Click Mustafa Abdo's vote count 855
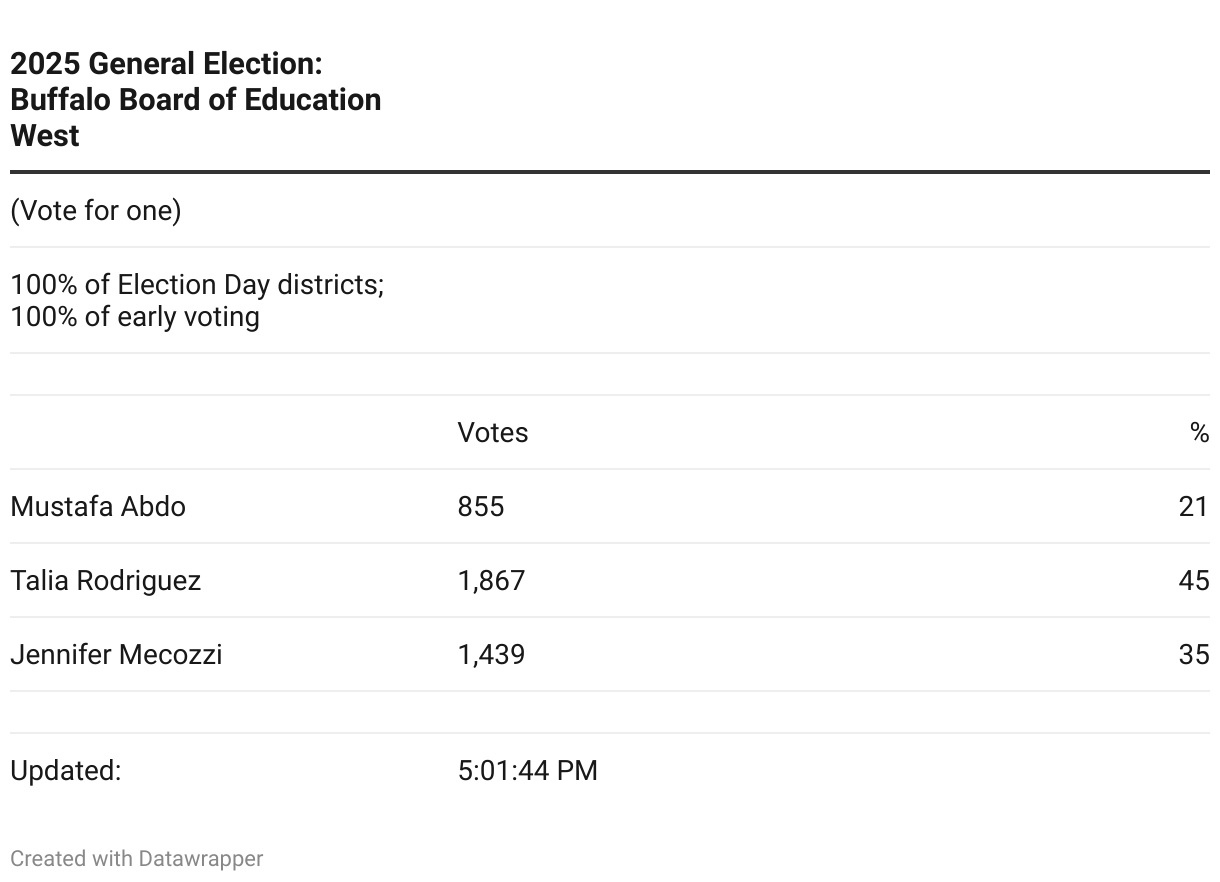Viewport: 1220px width, 882px height. coord(481,507)
